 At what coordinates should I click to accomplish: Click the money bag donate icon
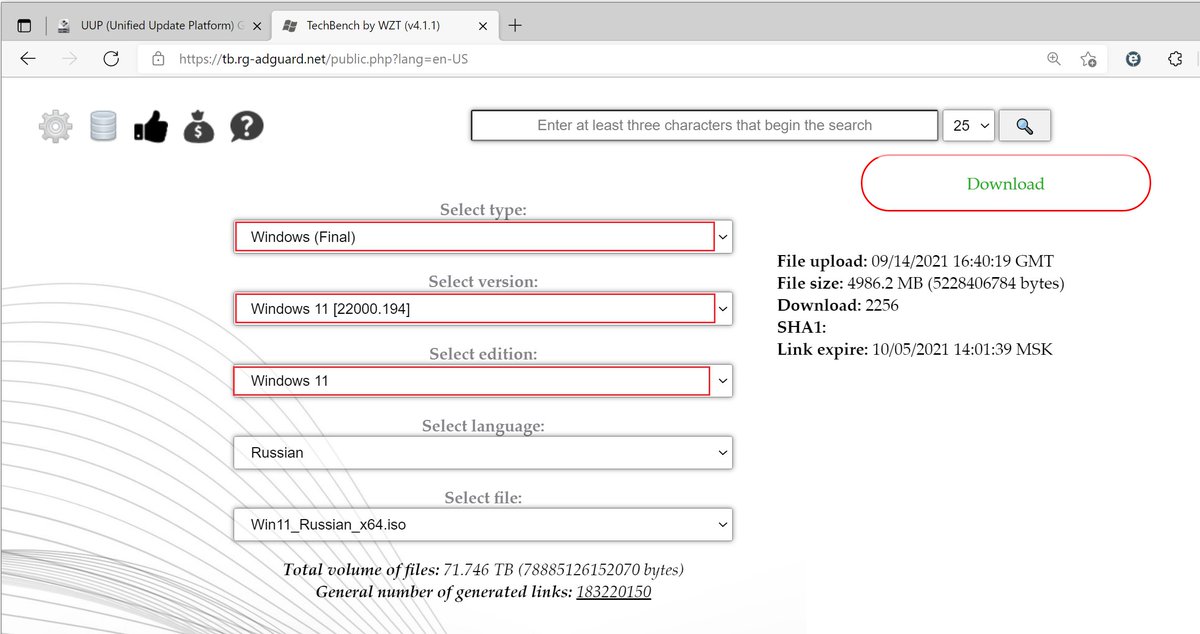tap(199, 126)
